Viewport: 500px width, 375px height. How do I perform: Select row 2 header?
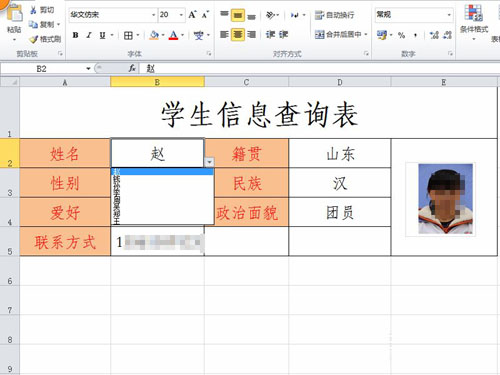[x=10, y=153]
